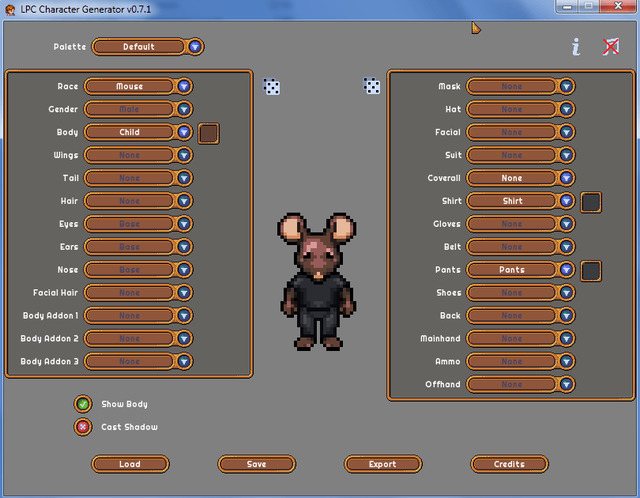Open the Palette dropdown arrow
640x498 pixels.
pyautogui.click(x=195, y=47)
